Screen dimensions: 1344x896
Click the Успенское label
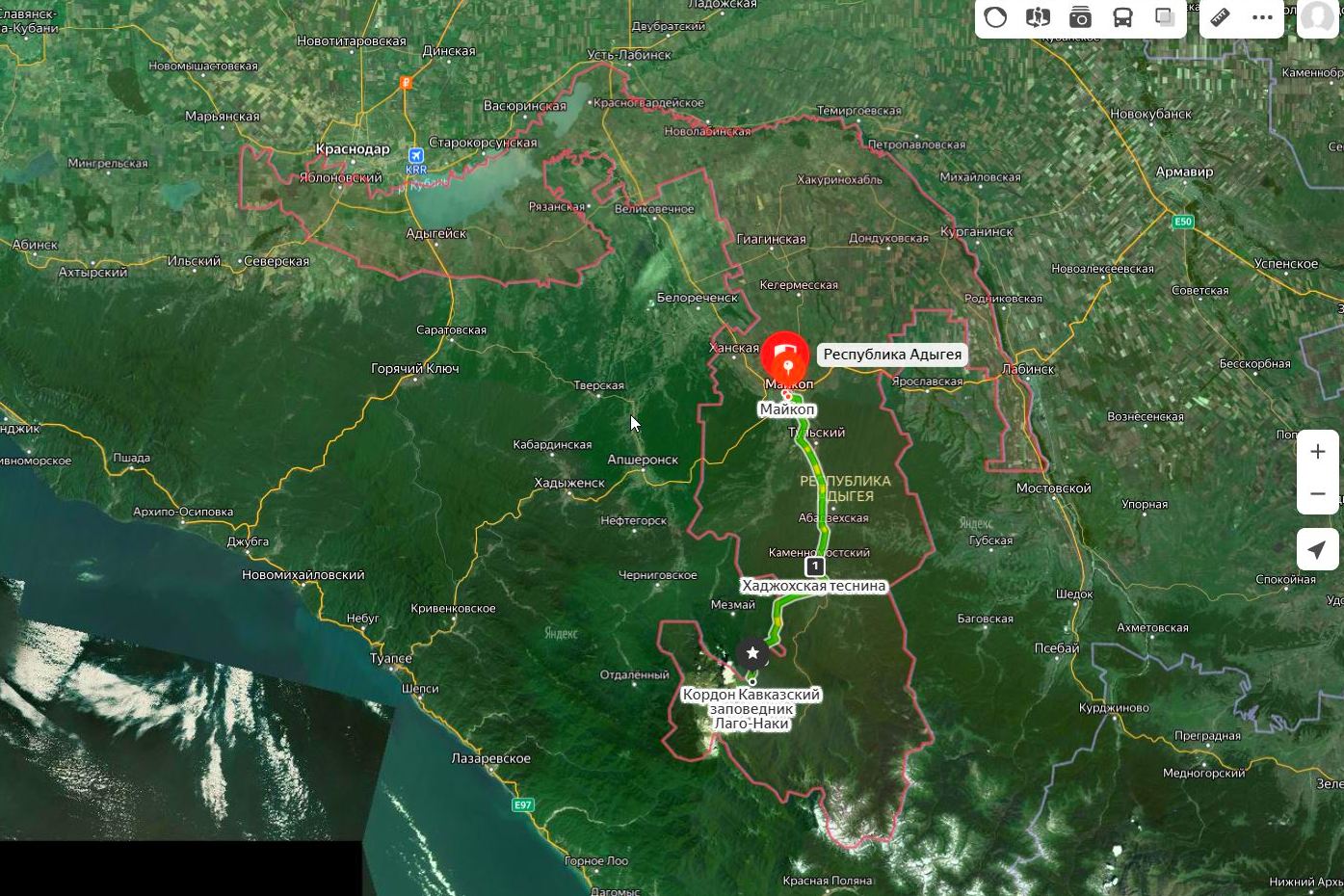coord(1286,264)
